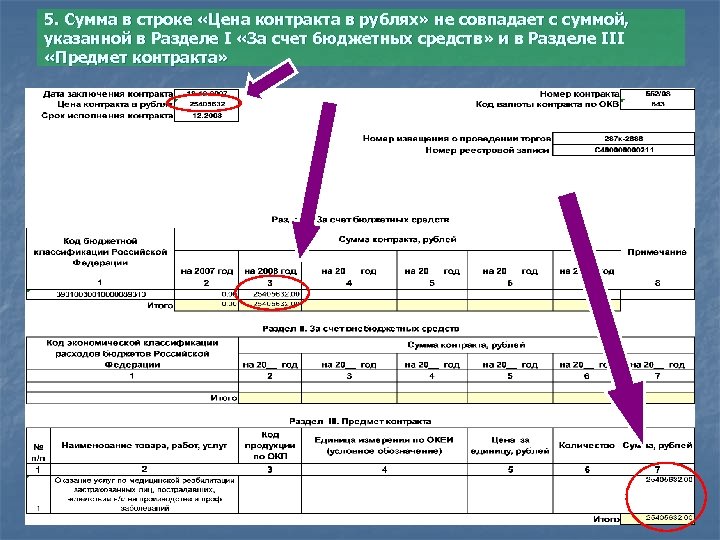The image size is (720, 540).
Task: Click the Section III "Итого" total value cell
Action: 657,518
